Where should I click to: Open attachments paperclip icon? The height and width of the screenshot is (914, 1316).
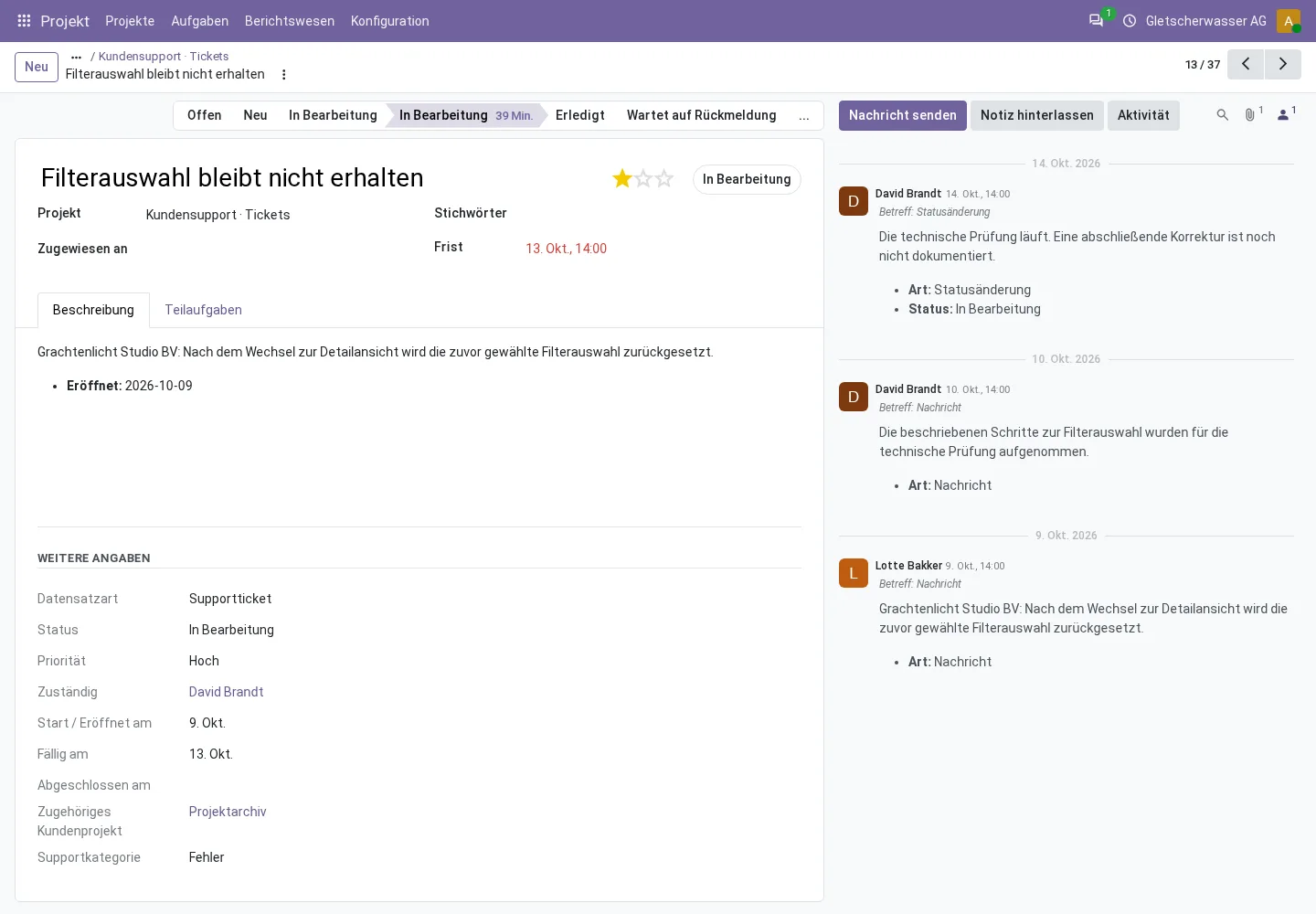pos(1250,115)
